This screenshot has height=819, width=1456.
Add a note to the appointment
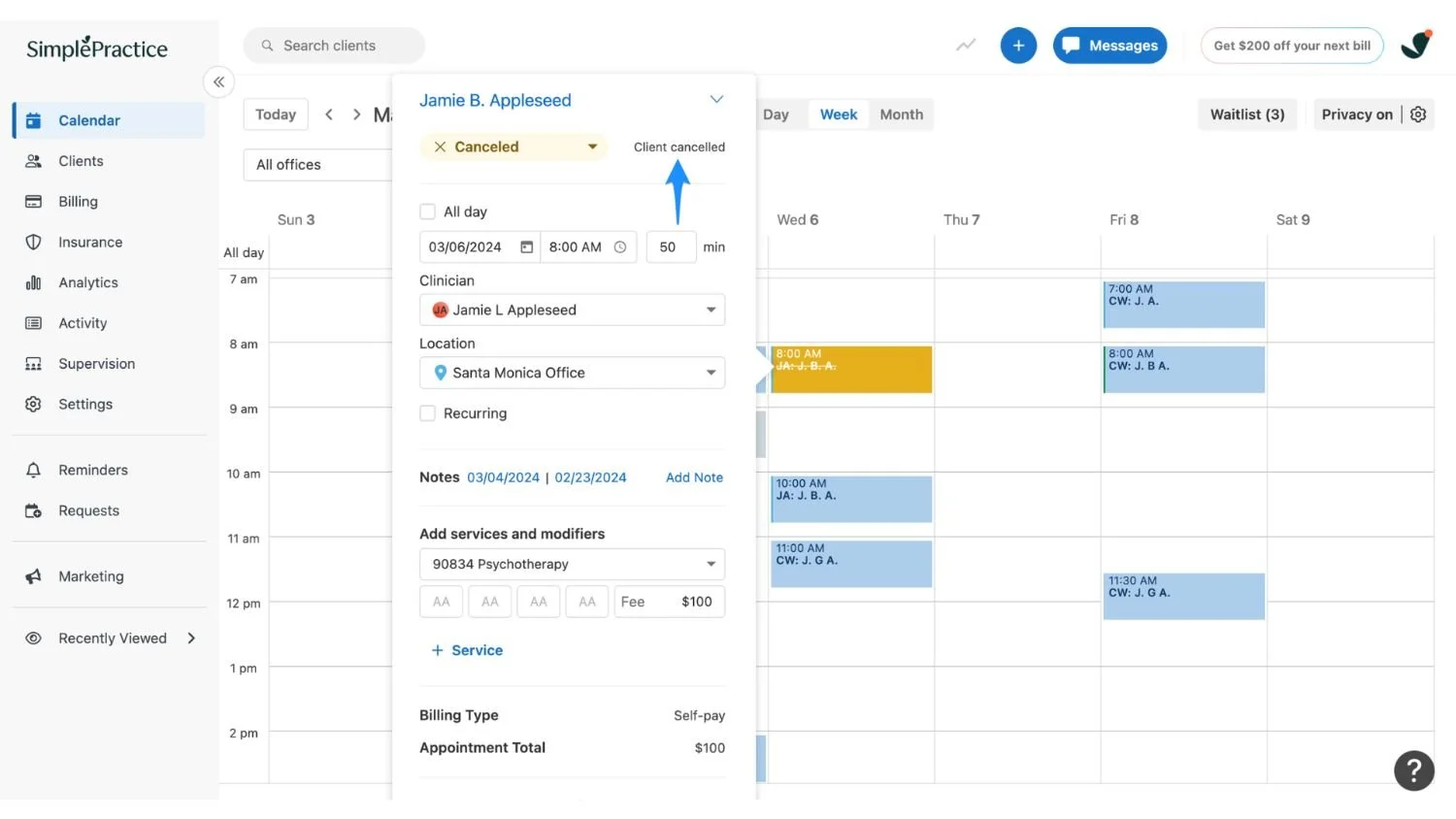point(694,476)
